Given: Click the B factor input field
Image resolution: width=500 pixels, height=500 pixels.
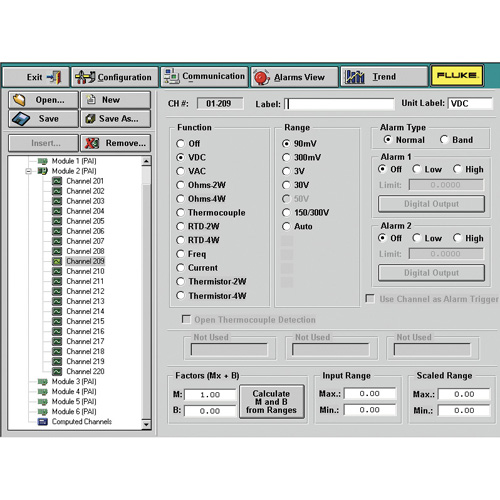Looking at the screenshot, I should point(210,411).
